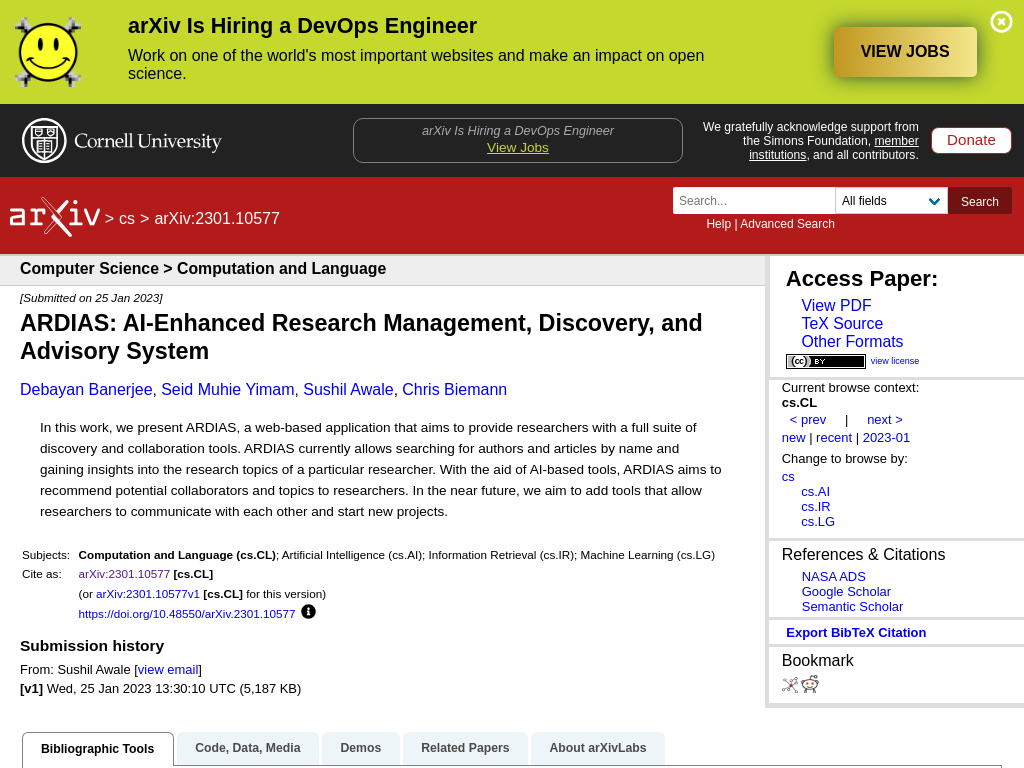1024x768 pixels.
Task: Select the About arXivLabs tab
Action: click(597, 748)
